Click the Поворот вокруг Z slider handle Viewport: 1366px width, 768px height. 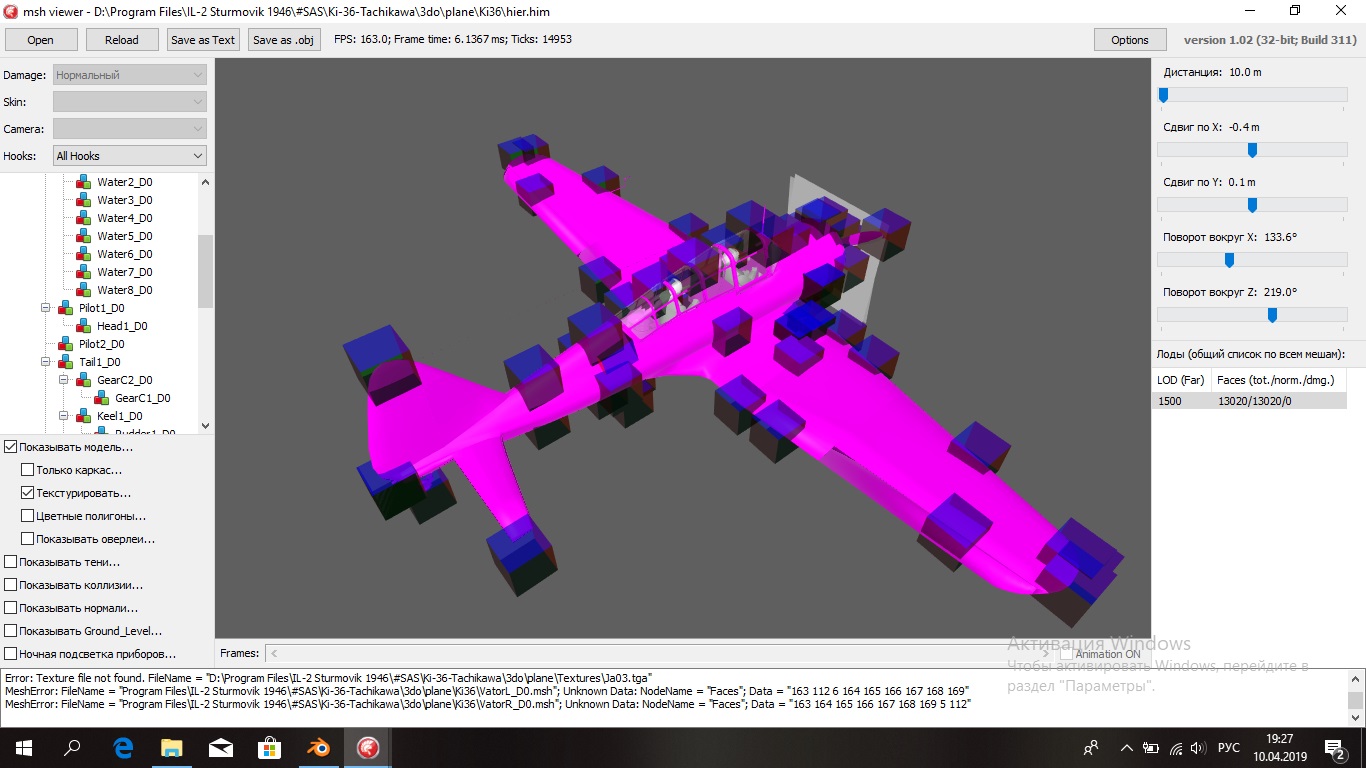(1272, 315)
